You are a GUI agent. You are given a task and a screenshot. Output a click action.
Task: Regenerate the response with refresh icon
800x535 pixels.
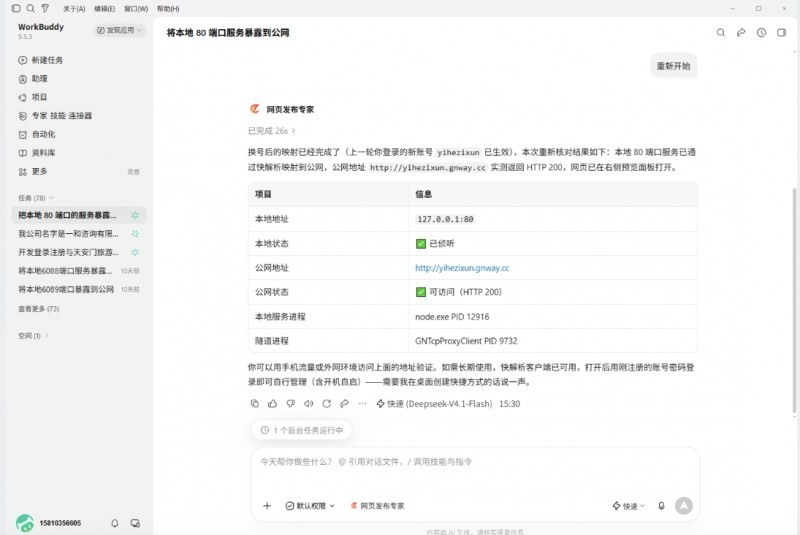327,403
